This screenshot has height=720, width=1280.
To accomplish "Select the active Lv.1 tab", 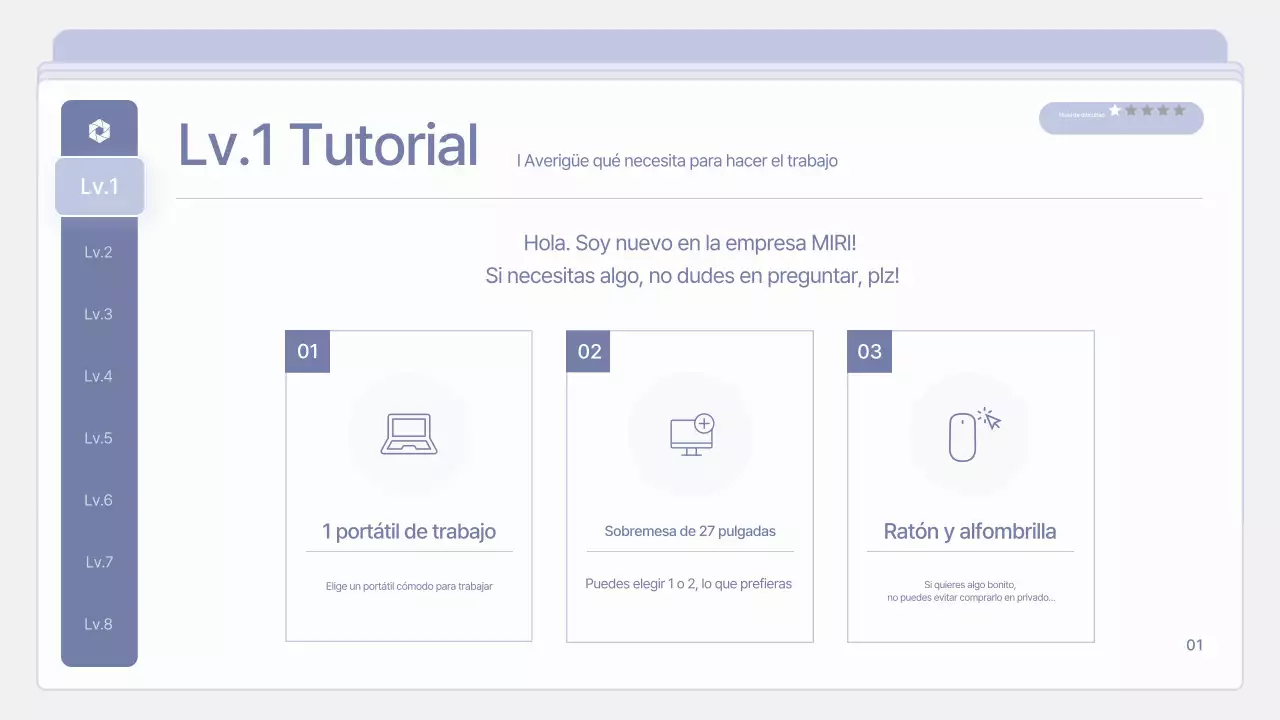I will (x=99, y=186).
